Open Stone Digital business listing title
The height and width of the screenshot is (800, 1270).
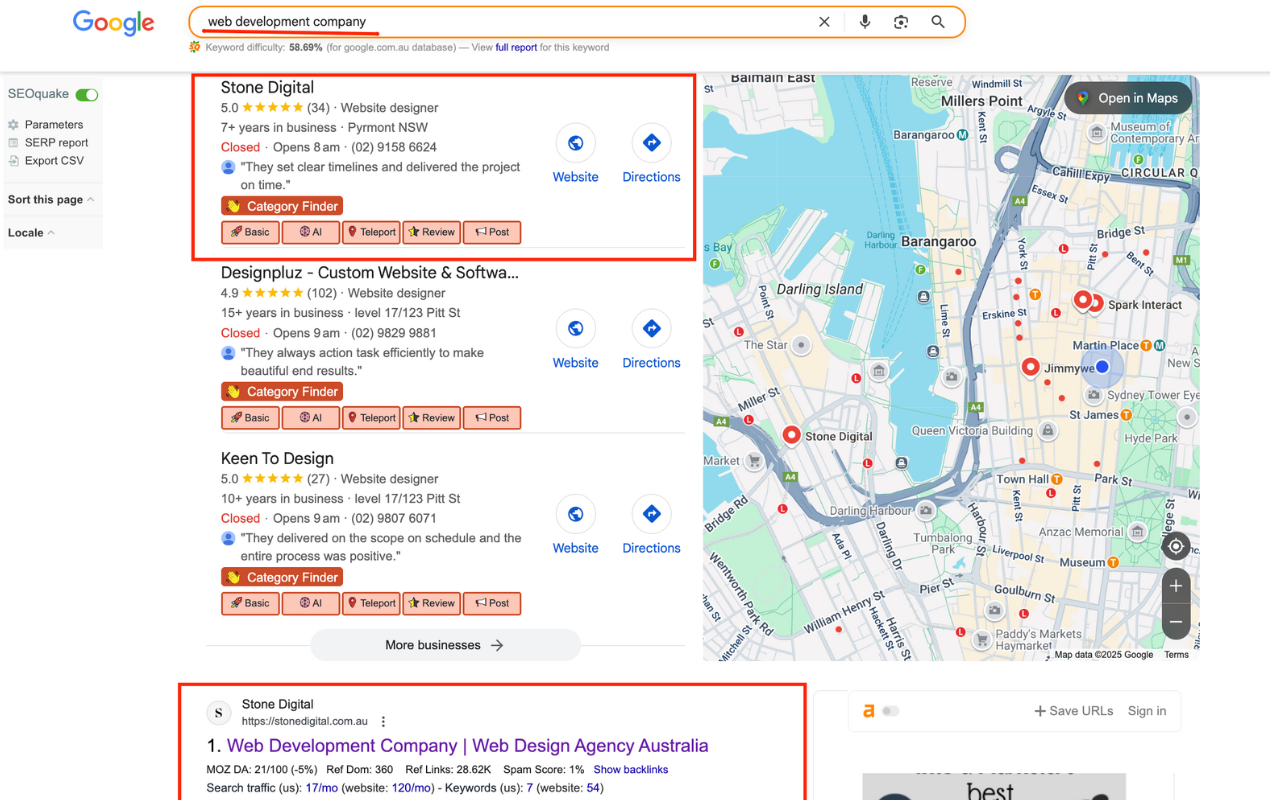[x=267, y=88]
